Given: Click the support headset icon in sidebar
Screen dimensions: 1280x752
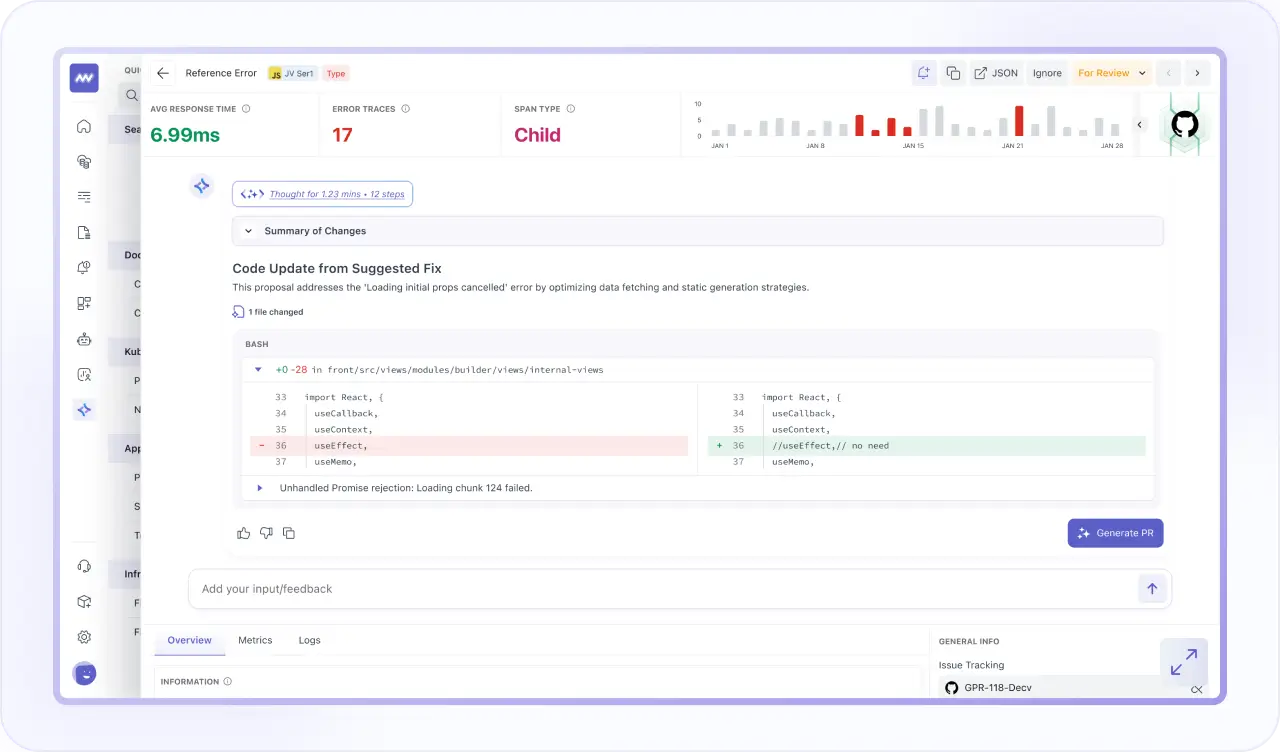Looking at the screenshot, I should point(84,565).
